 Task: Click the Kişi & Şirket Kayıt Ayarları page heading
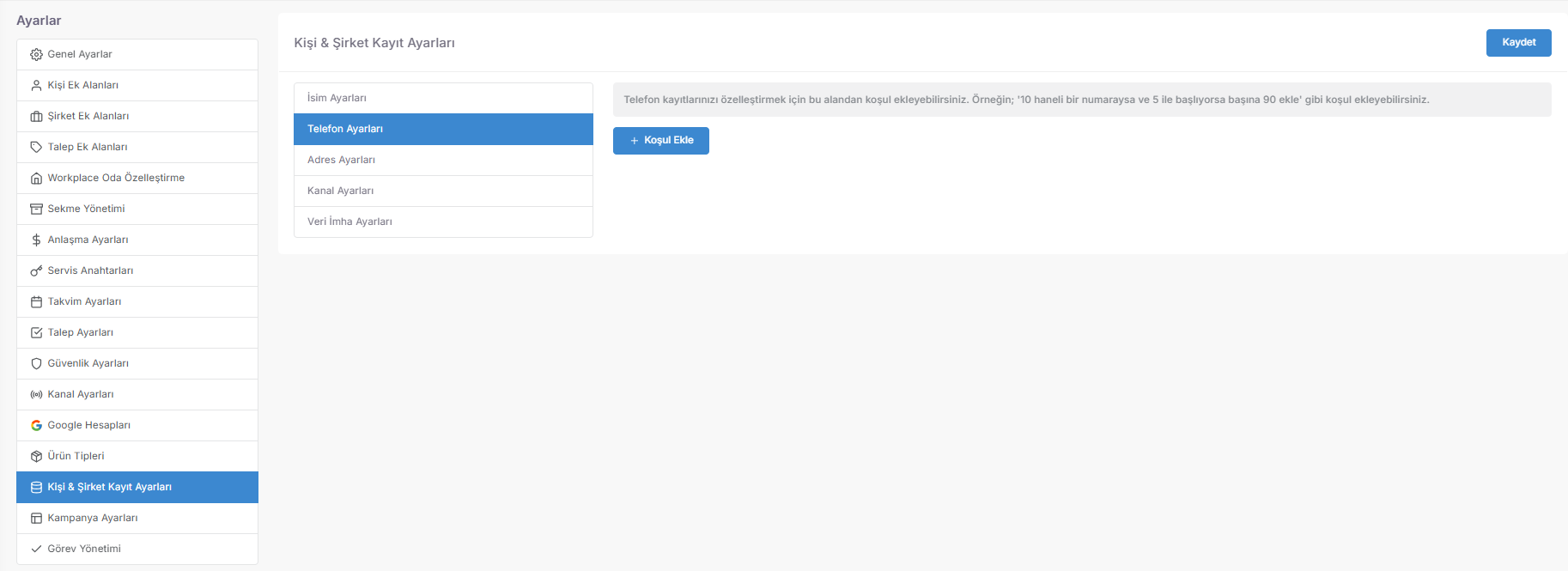374,43
